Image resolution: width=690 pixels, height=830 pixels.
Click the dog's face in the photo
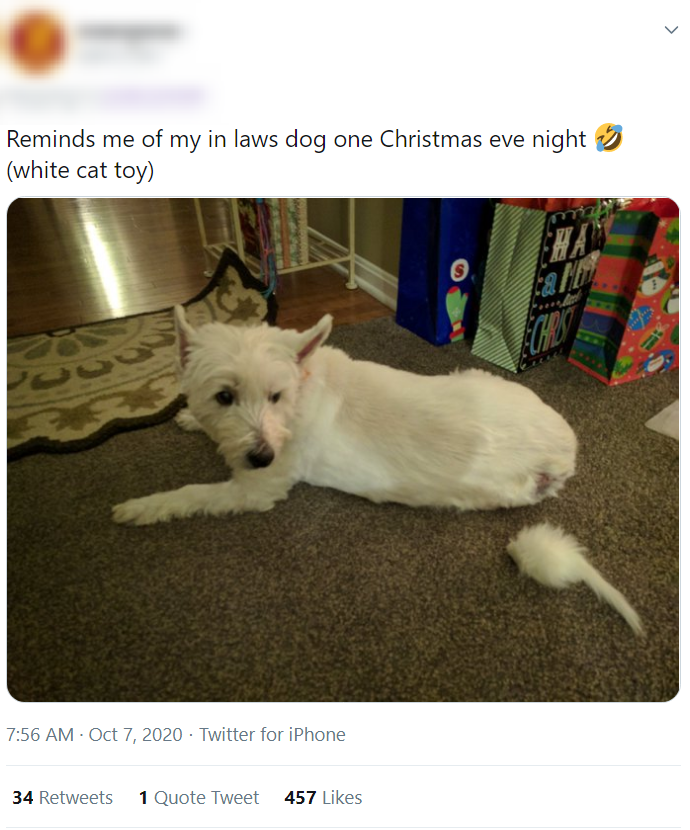click(x=243, y=402)
